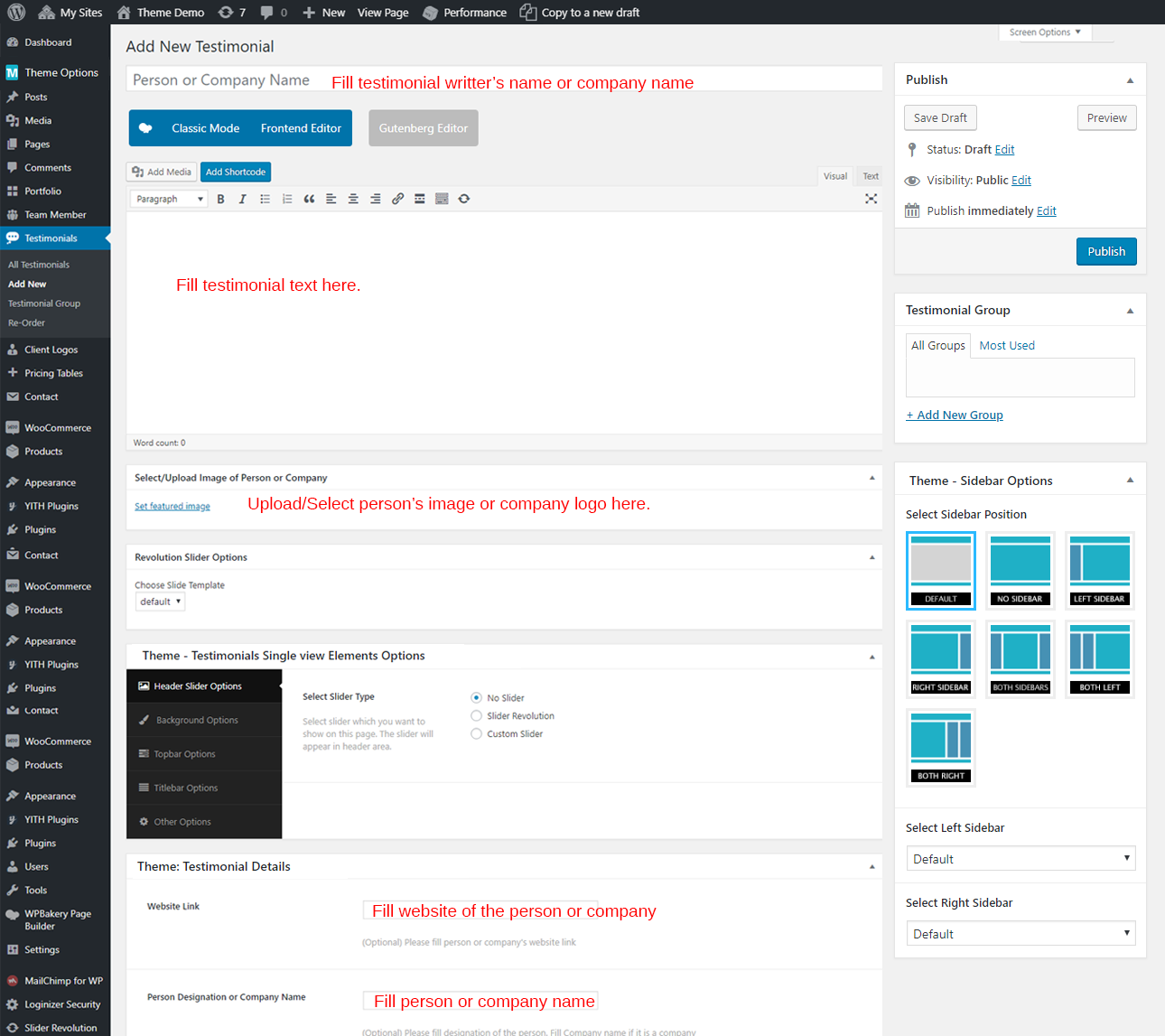Viewport: 1165px width, 1036px height.
Task: Open the Select Left Sidebar dropdown
Action: pos(1021,858)
